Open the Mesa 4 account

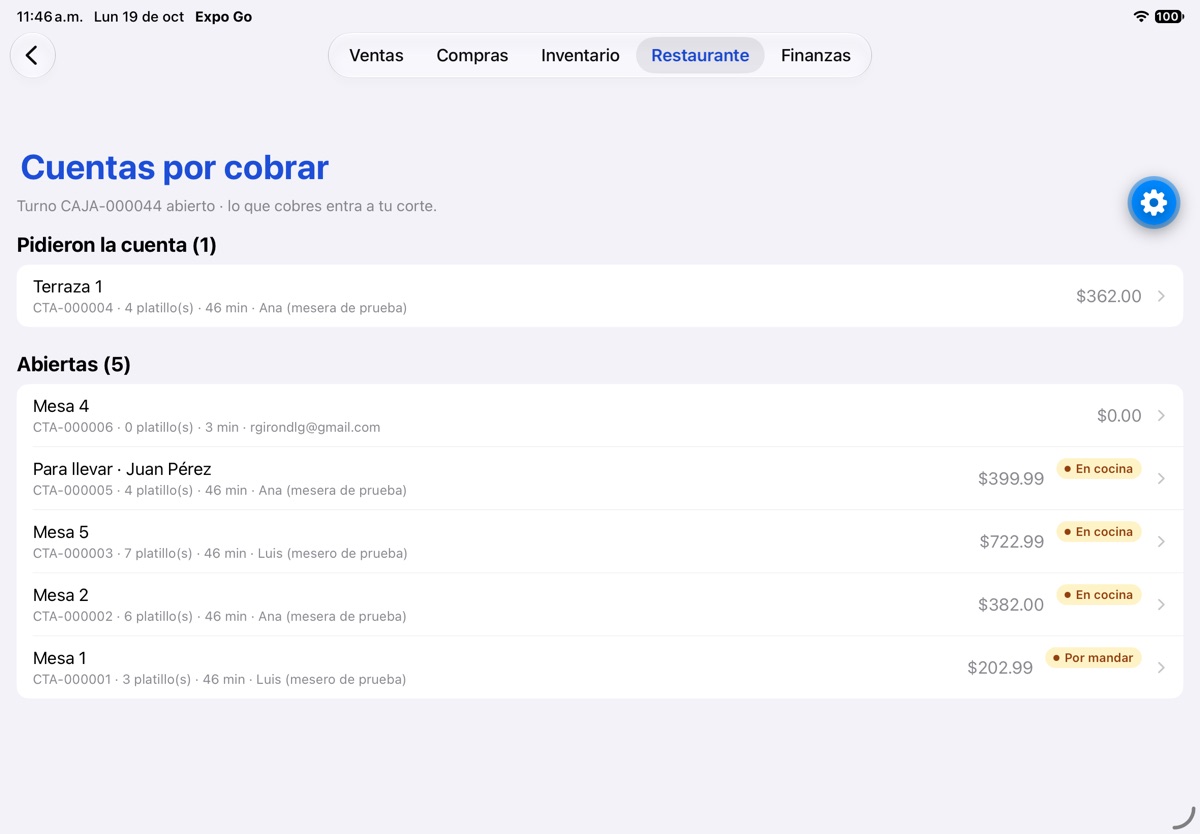(x=600, y=415)
